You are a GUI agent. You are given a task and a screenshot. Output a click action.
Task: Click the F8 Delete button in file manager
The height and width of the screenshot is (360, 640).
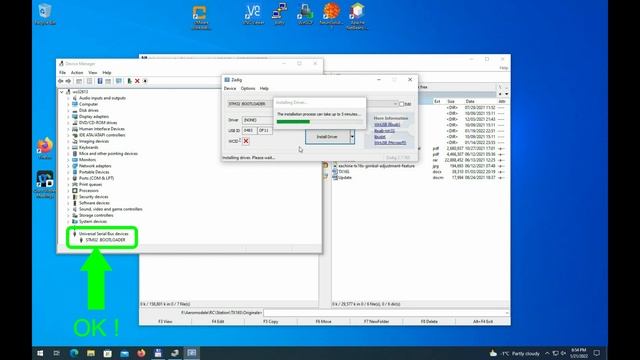click(x=429, y=322)
